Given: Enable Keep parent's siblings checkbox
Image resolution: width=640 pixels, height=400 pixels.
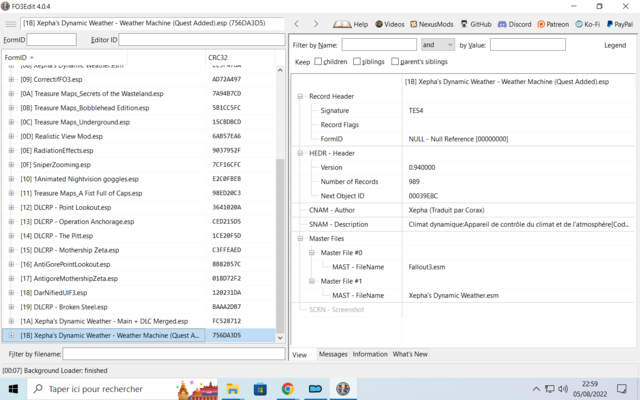Looking at the screenshot, I should pos(395,62).
